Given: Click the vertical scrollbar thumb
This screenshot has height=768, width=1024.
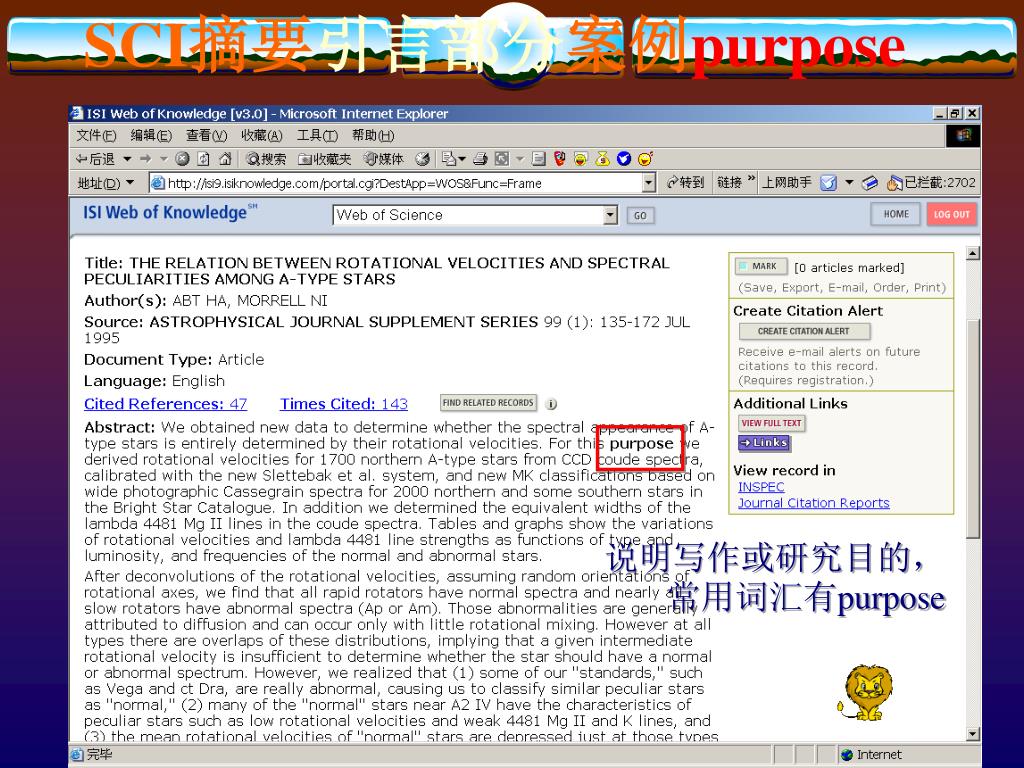Looking at the screenshot, I should point(972,428).
